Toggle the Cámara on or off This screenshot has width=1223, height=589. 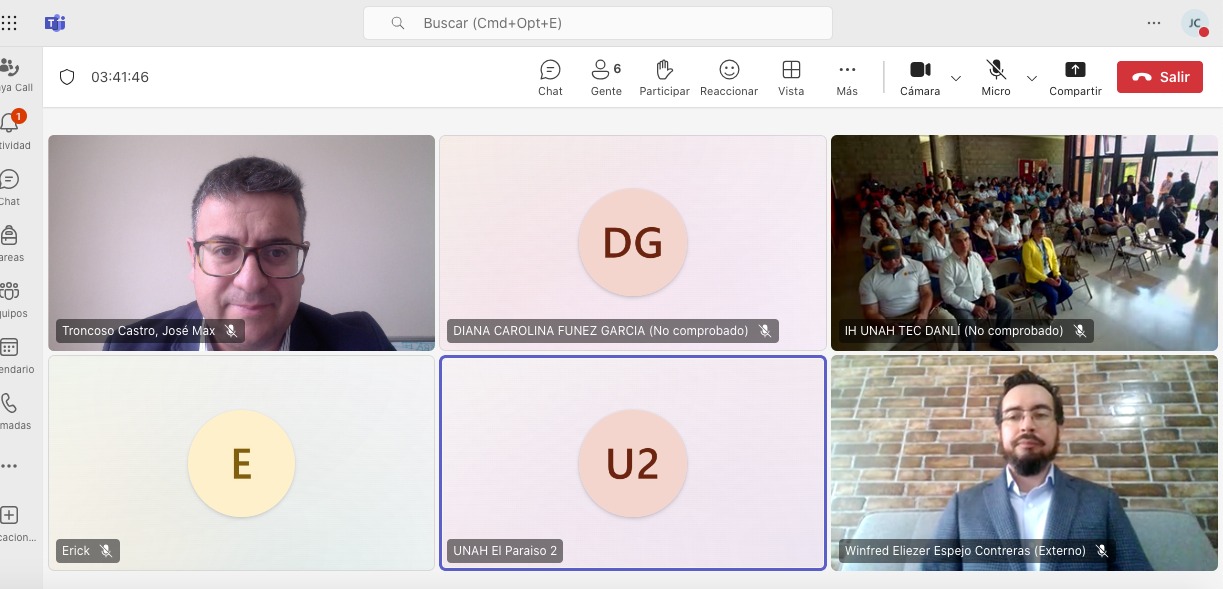(920, 77)
